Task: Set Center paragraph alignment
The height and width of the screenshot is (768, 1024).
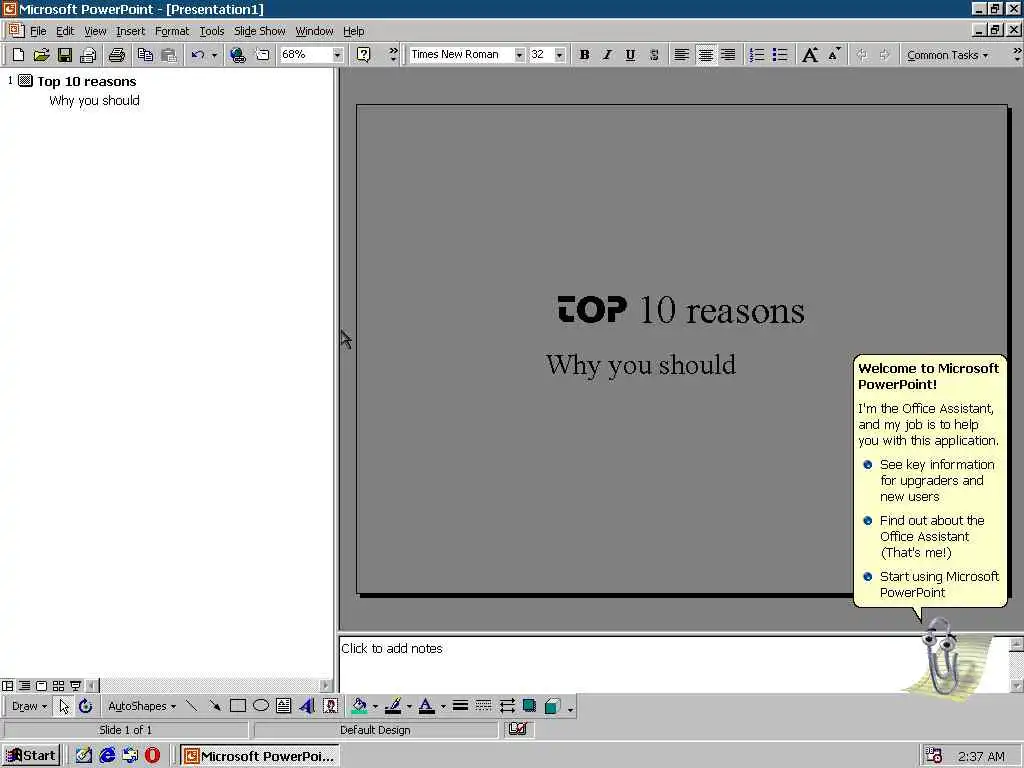Action: (x=705, y=55)
